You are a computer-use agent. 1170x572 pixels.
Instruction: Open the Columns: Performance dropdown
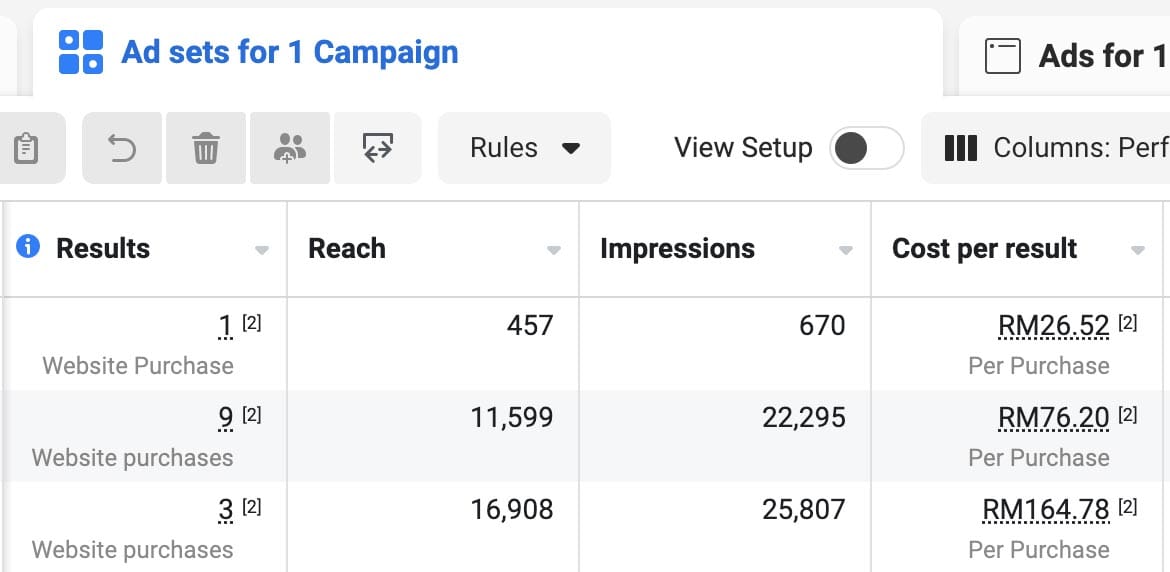(1045, 148)
